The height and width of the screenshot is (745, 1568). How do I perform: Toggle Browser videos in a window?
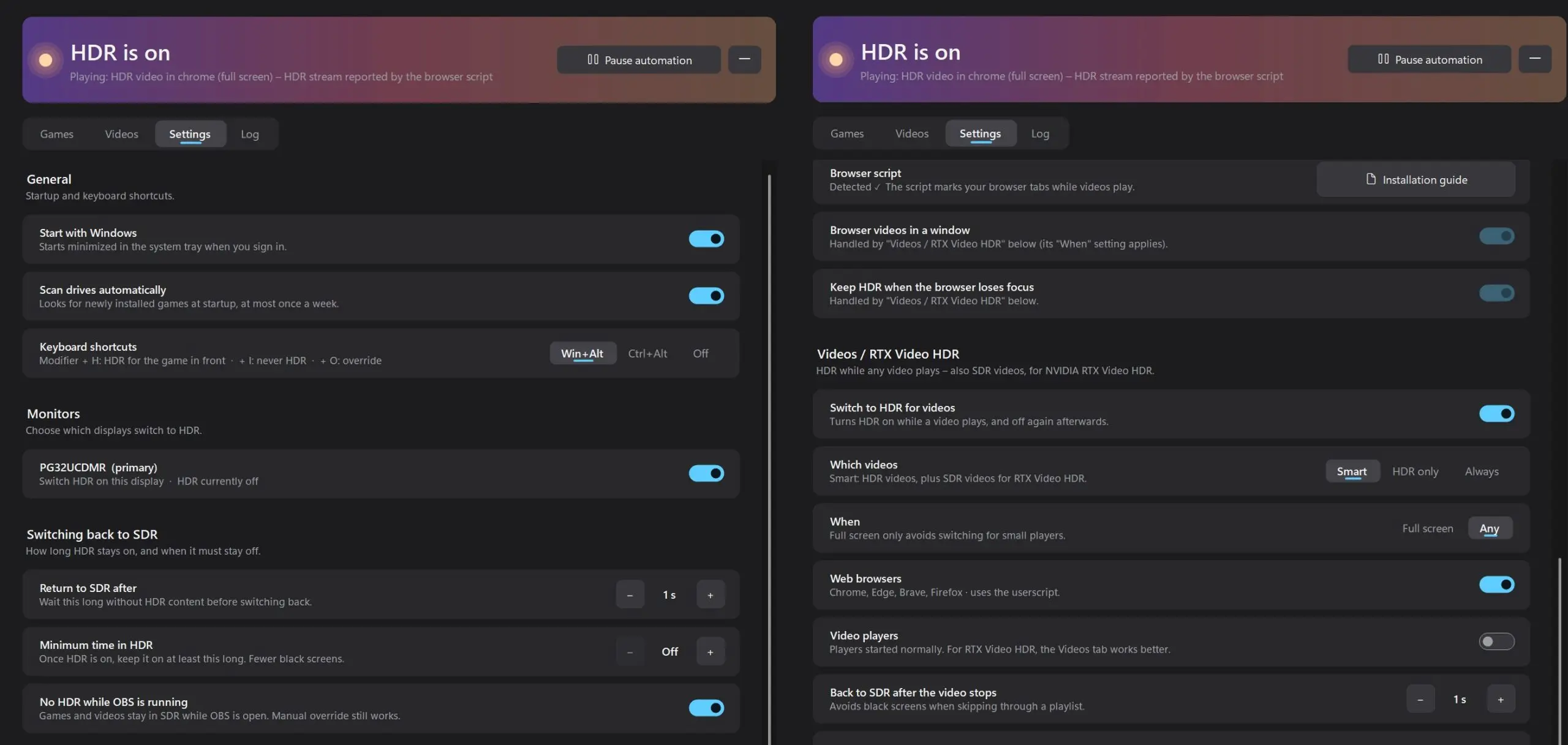click(x=1496, y=236)
